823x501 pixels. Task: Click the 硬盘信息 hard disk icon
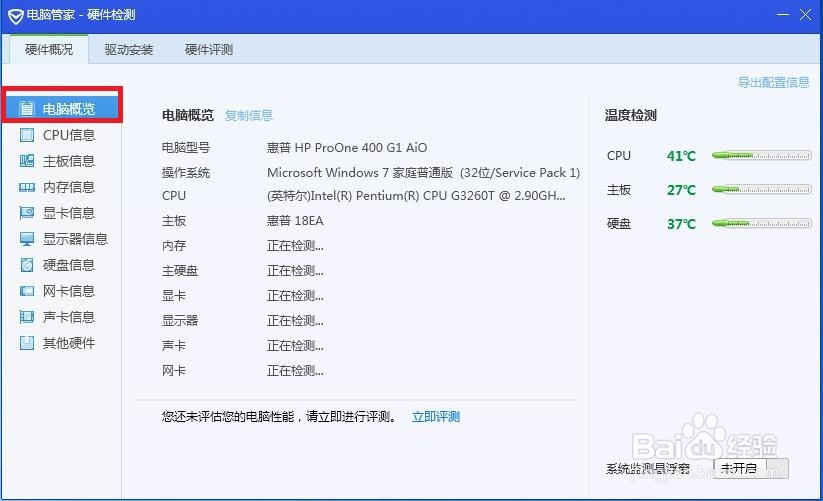tap(27, 265)
